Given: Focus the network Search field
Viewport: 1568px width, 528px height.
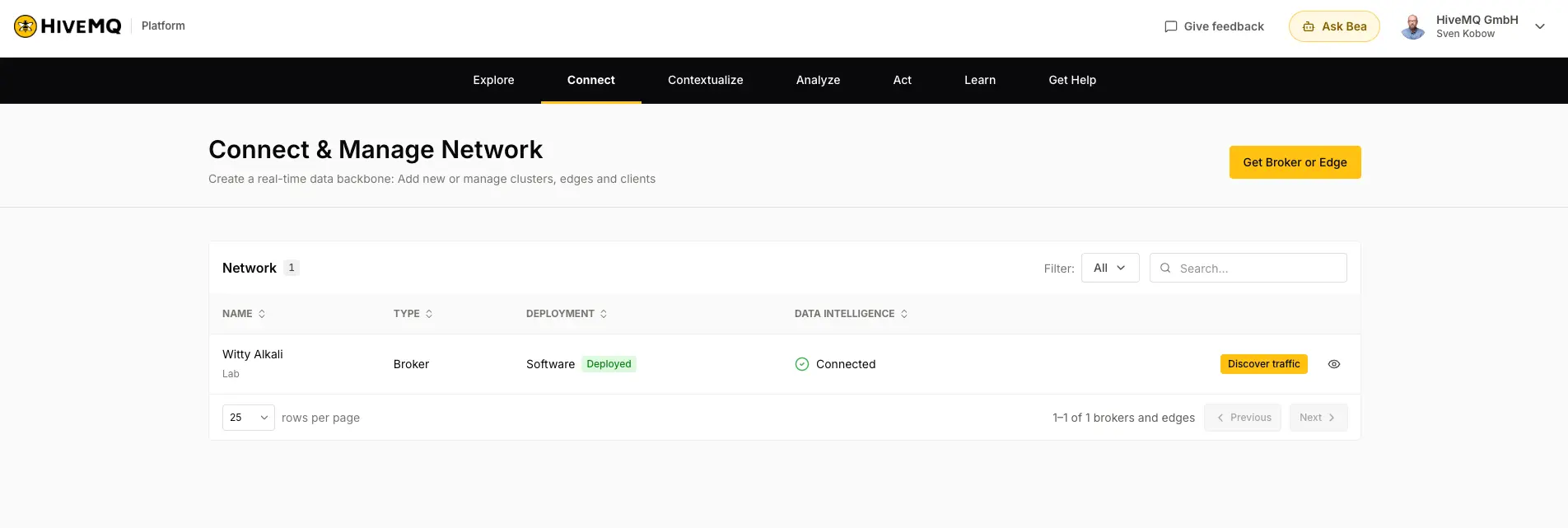Looking at the screenshot, I should (x=1248, y=268).
